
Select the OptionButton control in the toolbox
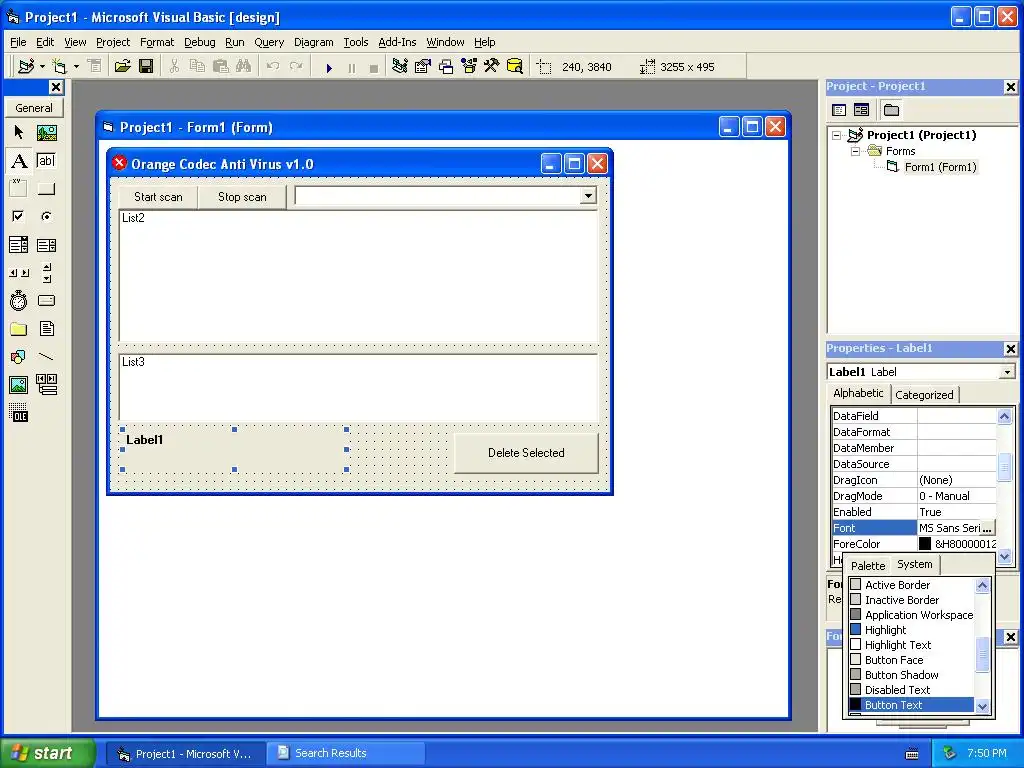46,216
